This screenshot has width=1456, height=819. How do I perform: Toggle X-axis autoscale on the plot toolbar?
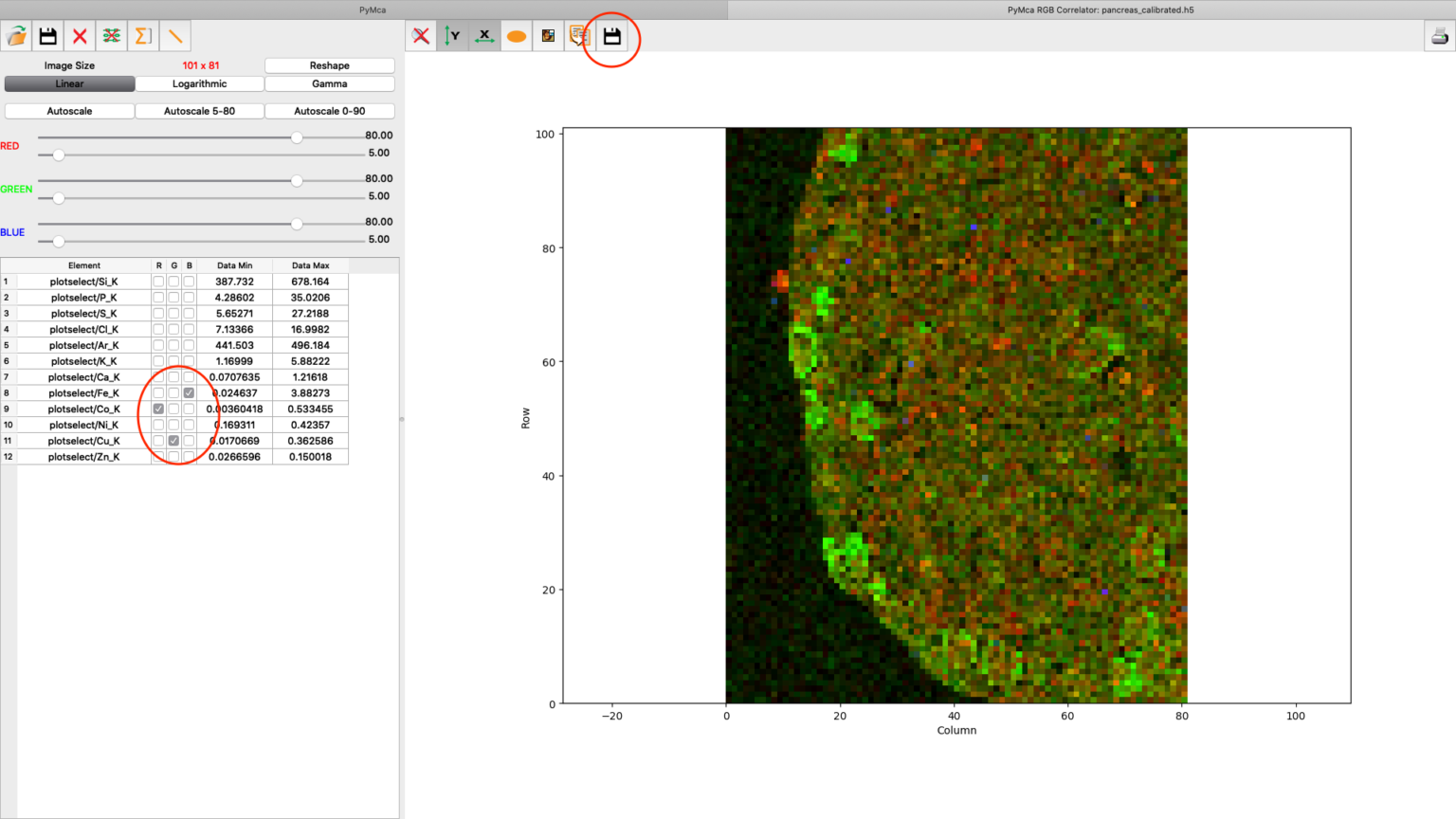click(484, 36)
